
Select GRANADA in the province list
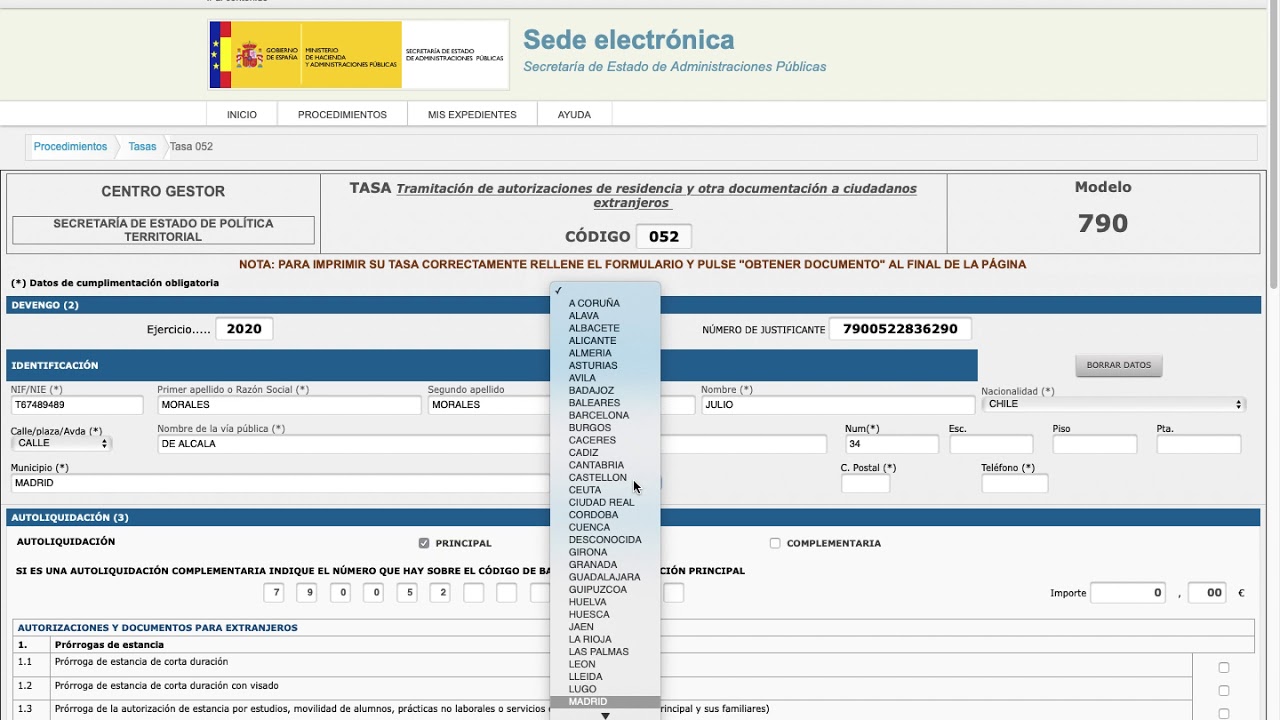[605, 564]
